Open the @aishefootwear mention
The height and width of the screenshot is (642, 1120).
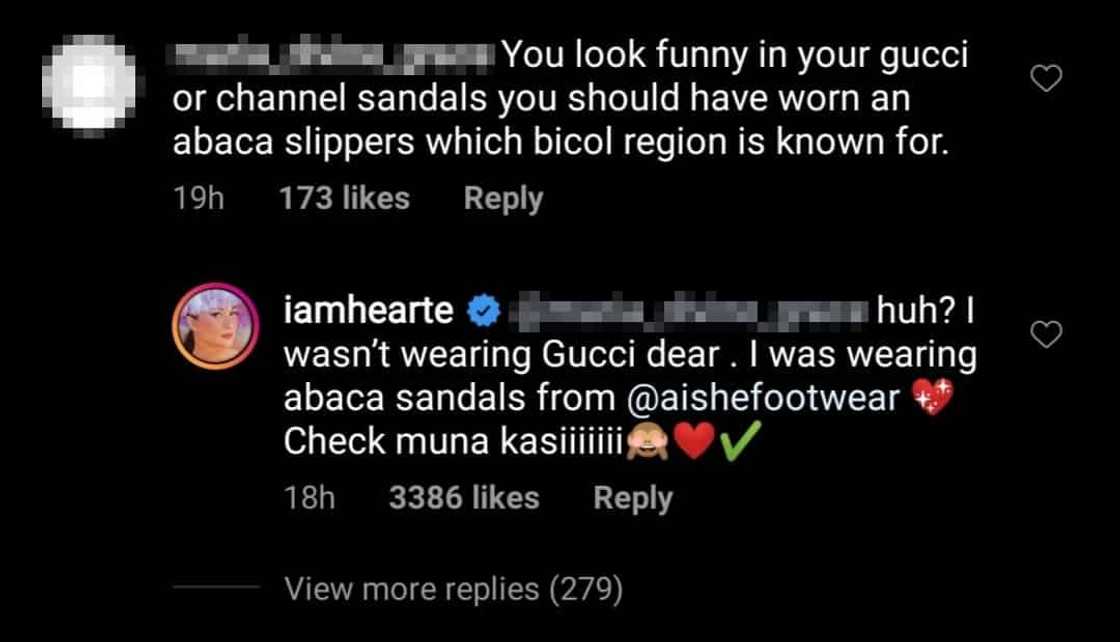click(x=764, y=398)
